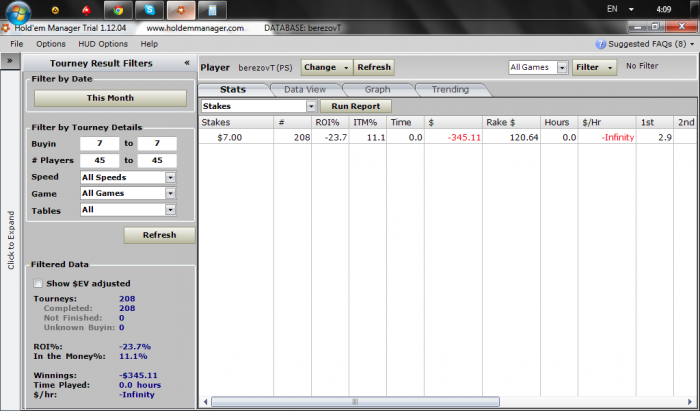Click the Suggested FAQs help icon
This screenshot has width=700, height=411.
(x=600, y=44)
